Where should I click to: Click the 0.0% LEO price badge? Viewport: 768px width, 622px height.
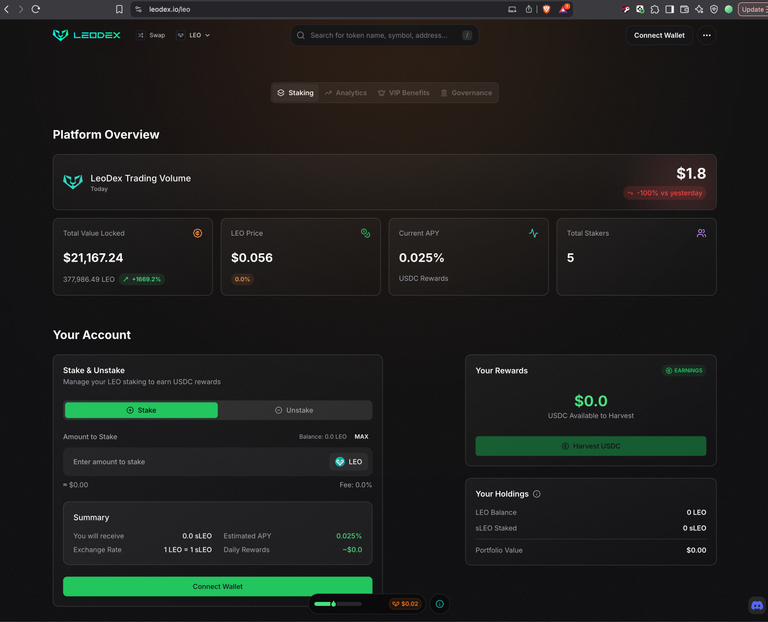click(242, 279)
